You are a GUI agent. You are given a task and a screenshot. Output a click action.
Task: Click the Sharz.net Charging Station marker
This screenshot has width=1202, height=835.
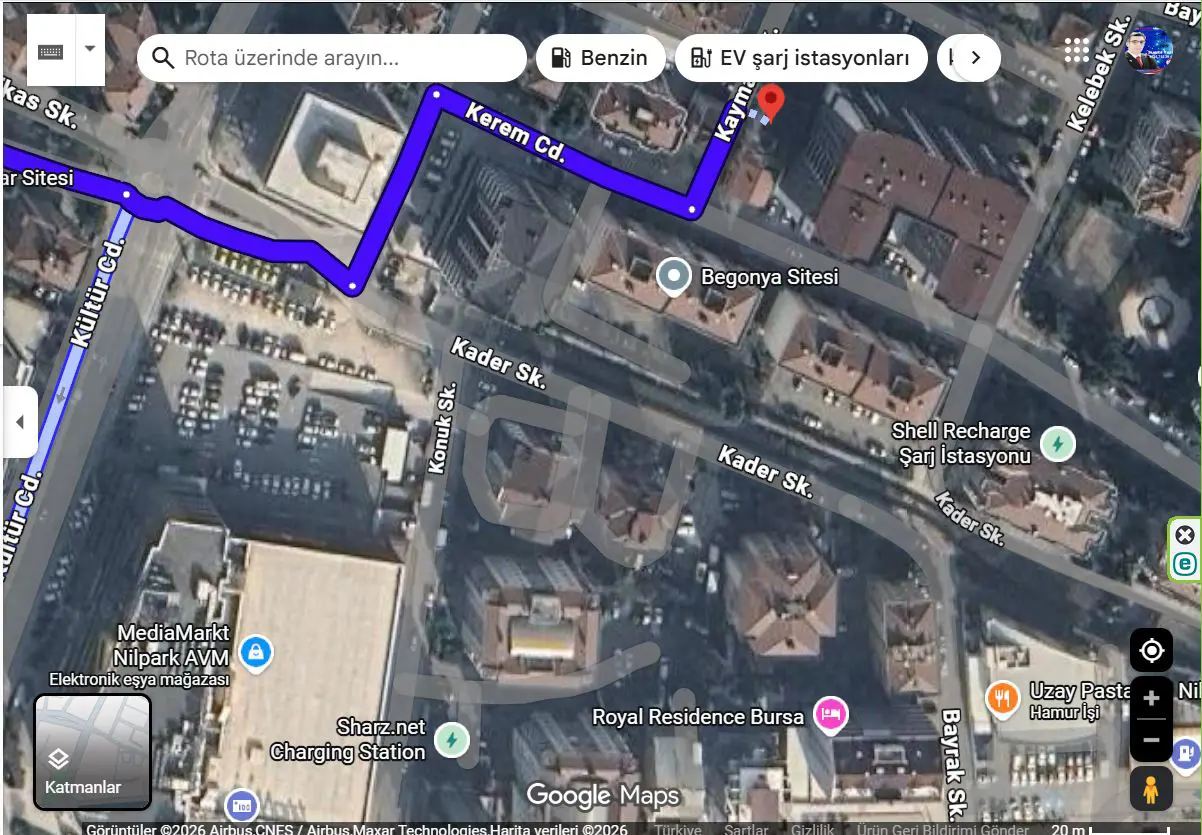click(x=451, y=740)
